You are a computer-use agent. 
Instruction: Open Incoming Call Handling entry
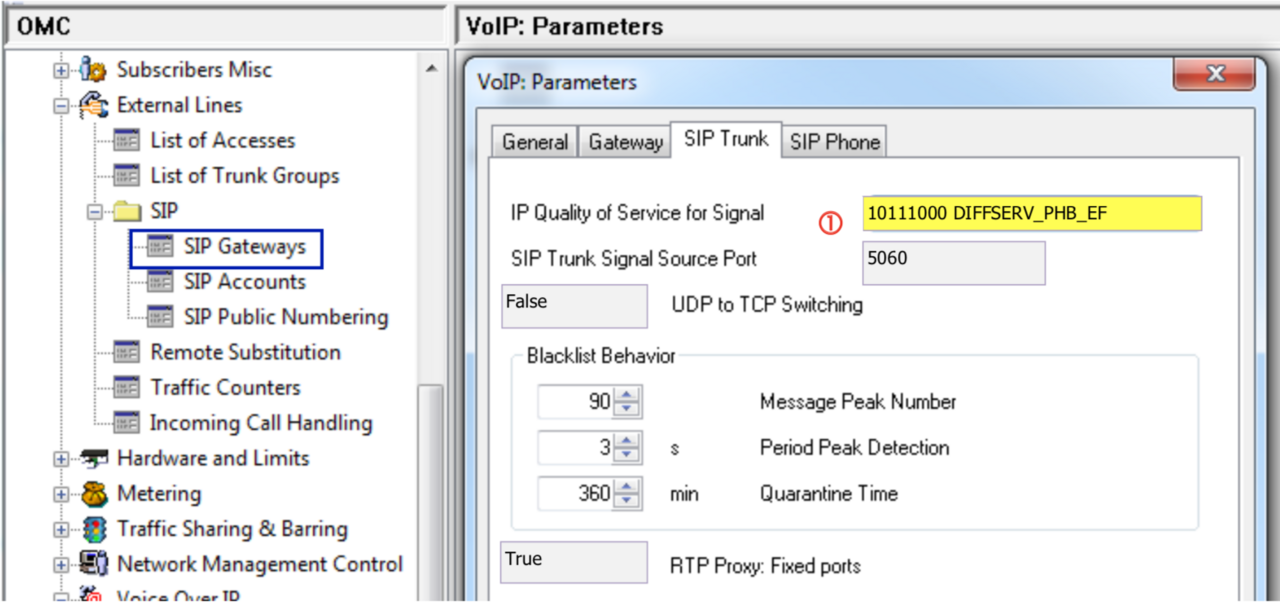click(x=260, y=423)
